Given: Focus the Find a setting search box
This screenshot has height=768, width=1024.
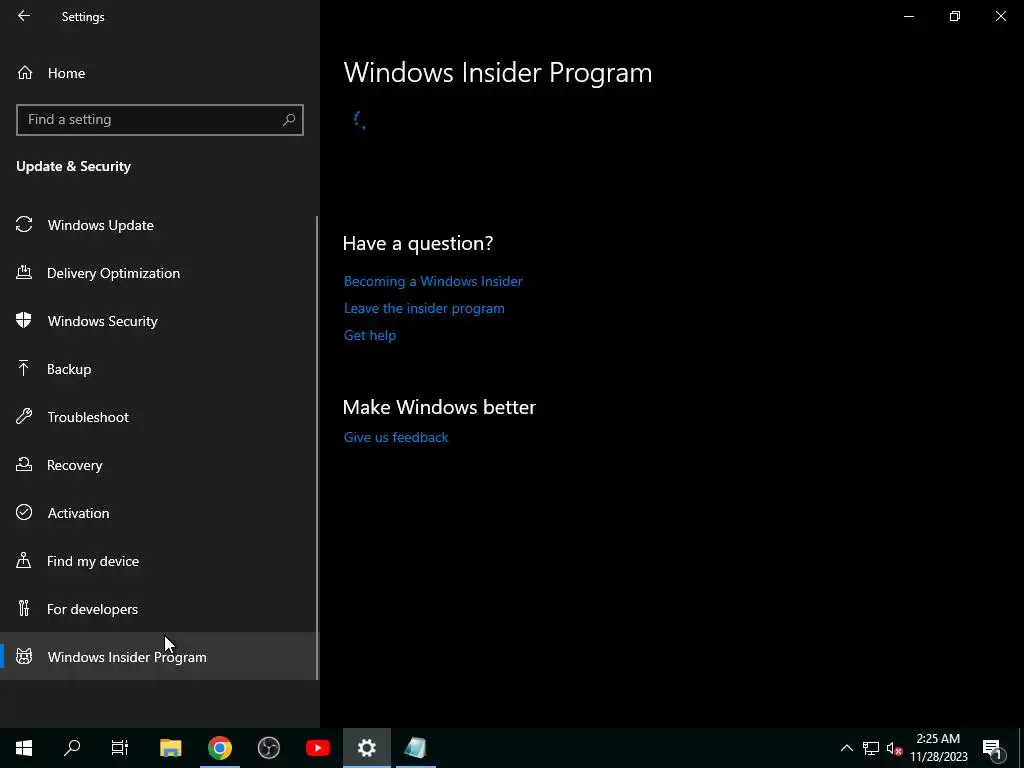Looking at the screenshot, I should point(160,120).
